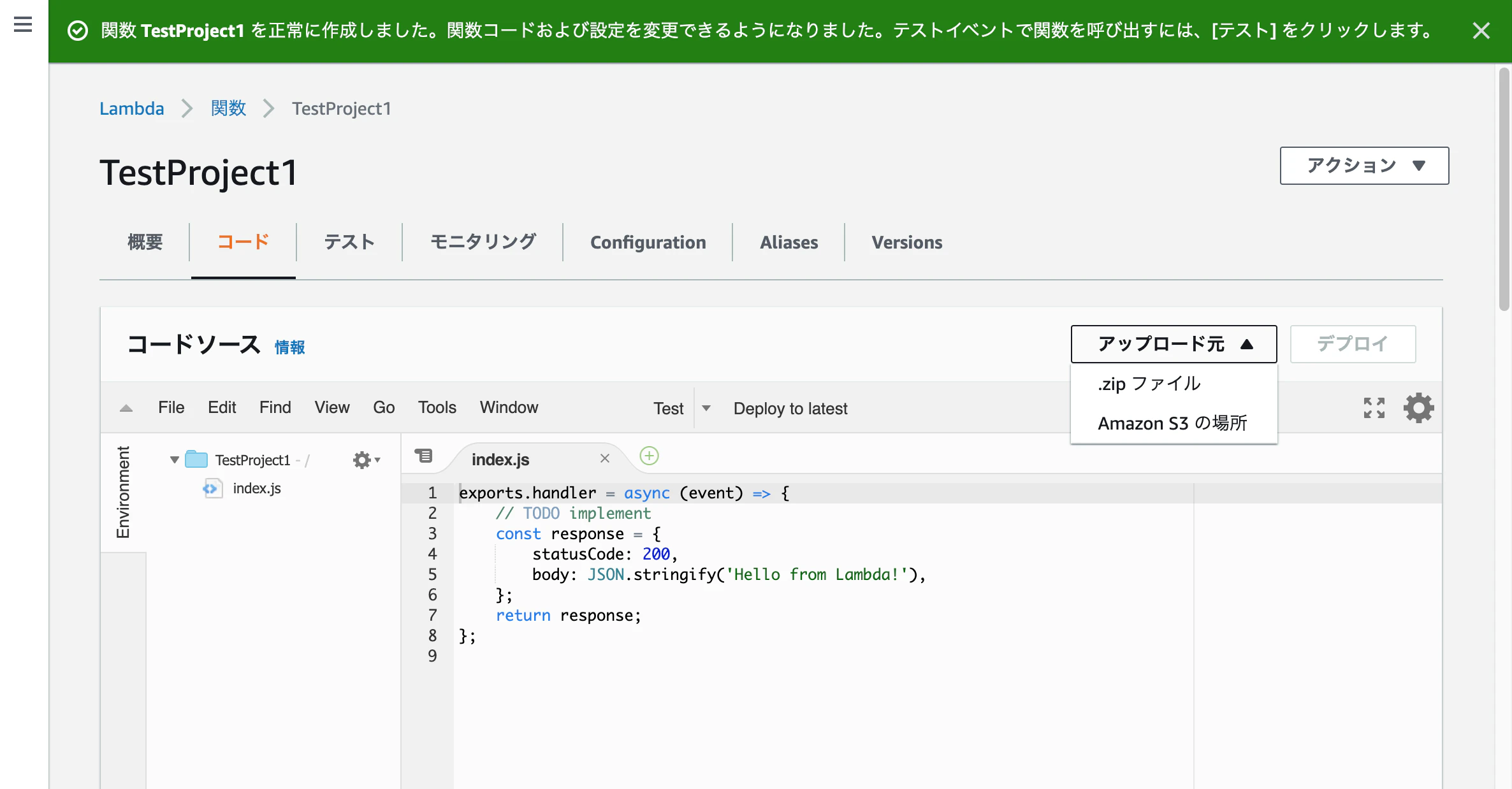This screenshot has width=1512, height=789.
Task: Open the hamburger navigation menu
Action: pyautogui.click(x=23, y=25)
